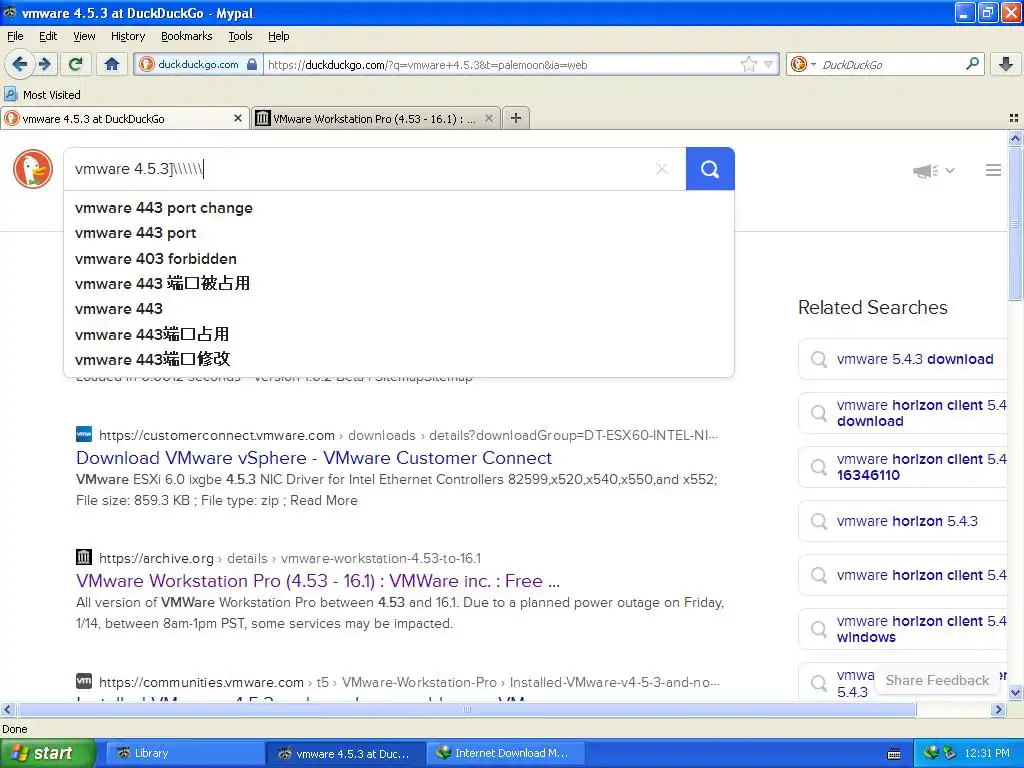Click the Forward navigation arrow
The height and width of the screenshot is (768, 1024).
click(x=45, y=64)
